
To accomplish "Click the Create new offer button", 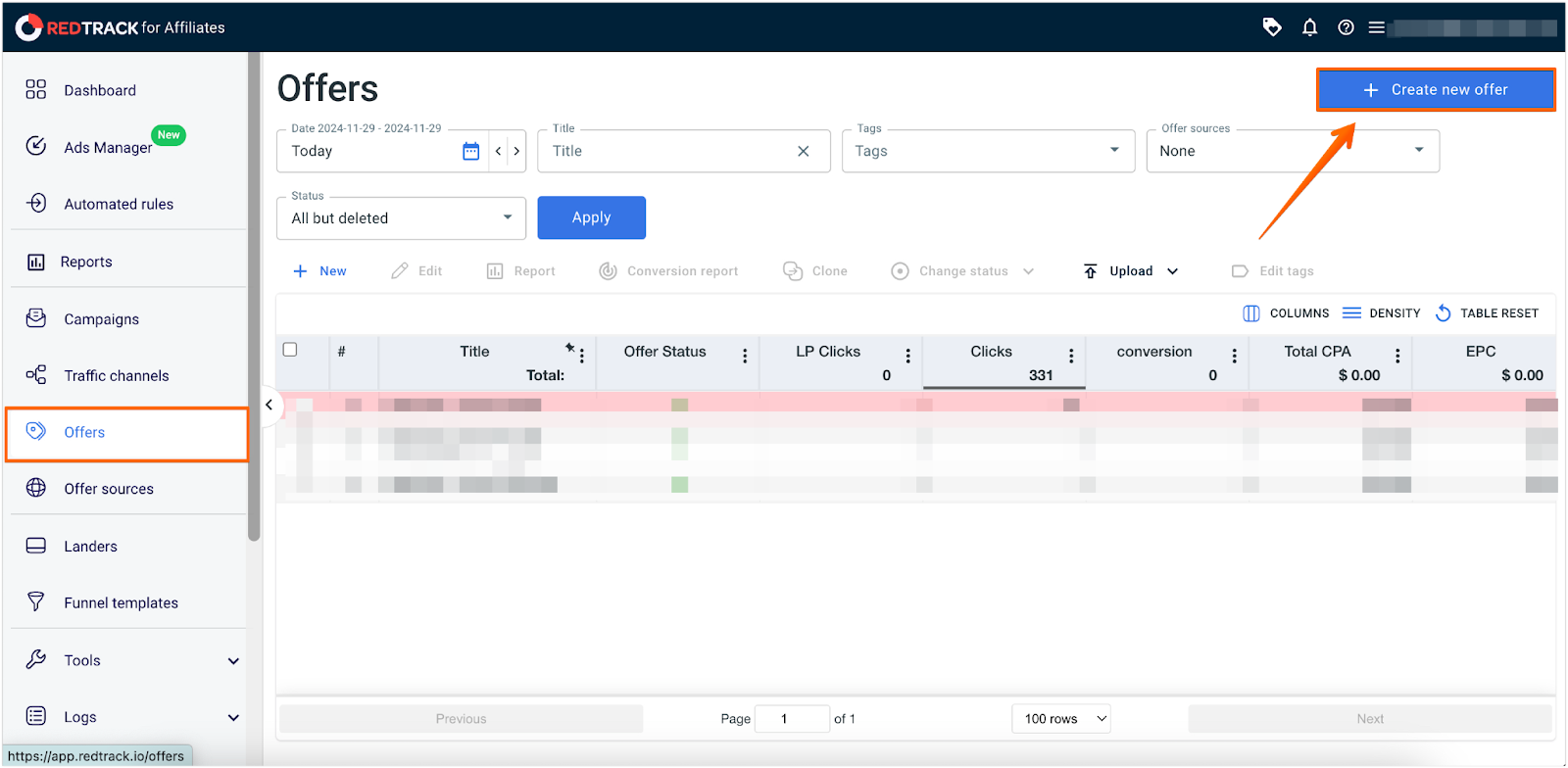I will pos(1435,90).
